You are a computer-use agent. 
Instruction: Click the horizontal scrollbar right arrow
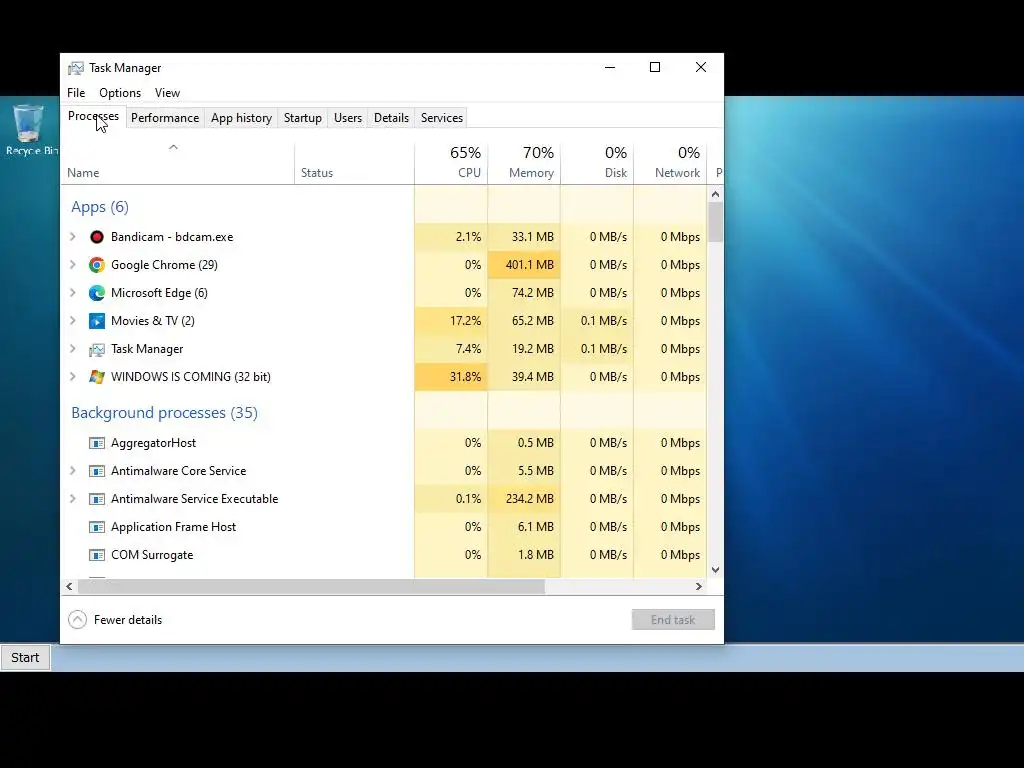[x=698, y=586]
